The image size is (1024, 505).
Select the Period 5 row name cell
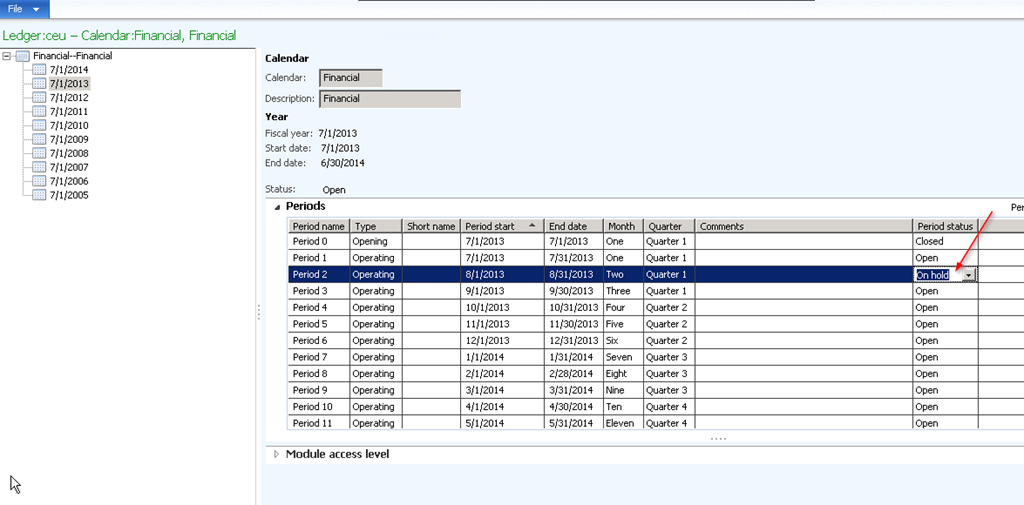coord(318,324)
